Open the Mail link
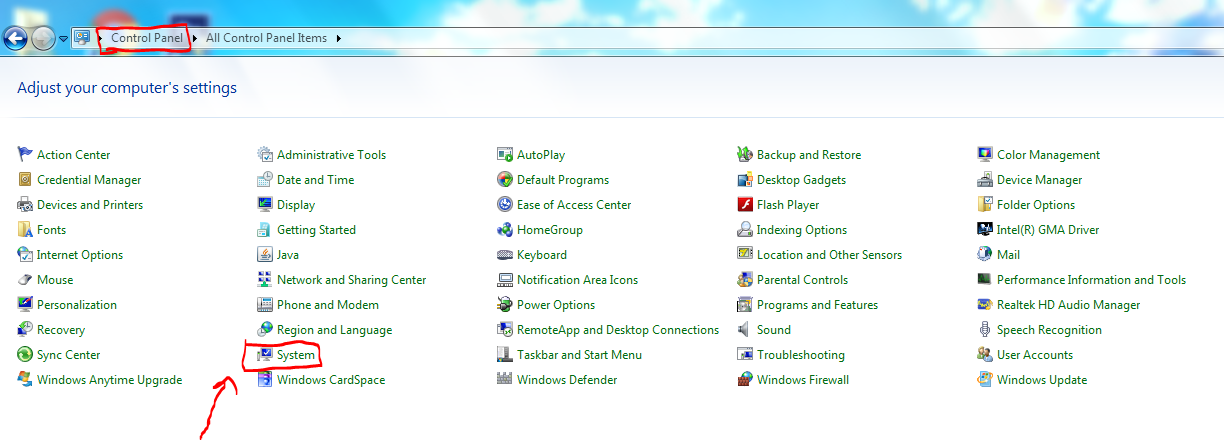Image resolution: width=1224 pixels, height=447 pixels. [x=1008, y=255]
